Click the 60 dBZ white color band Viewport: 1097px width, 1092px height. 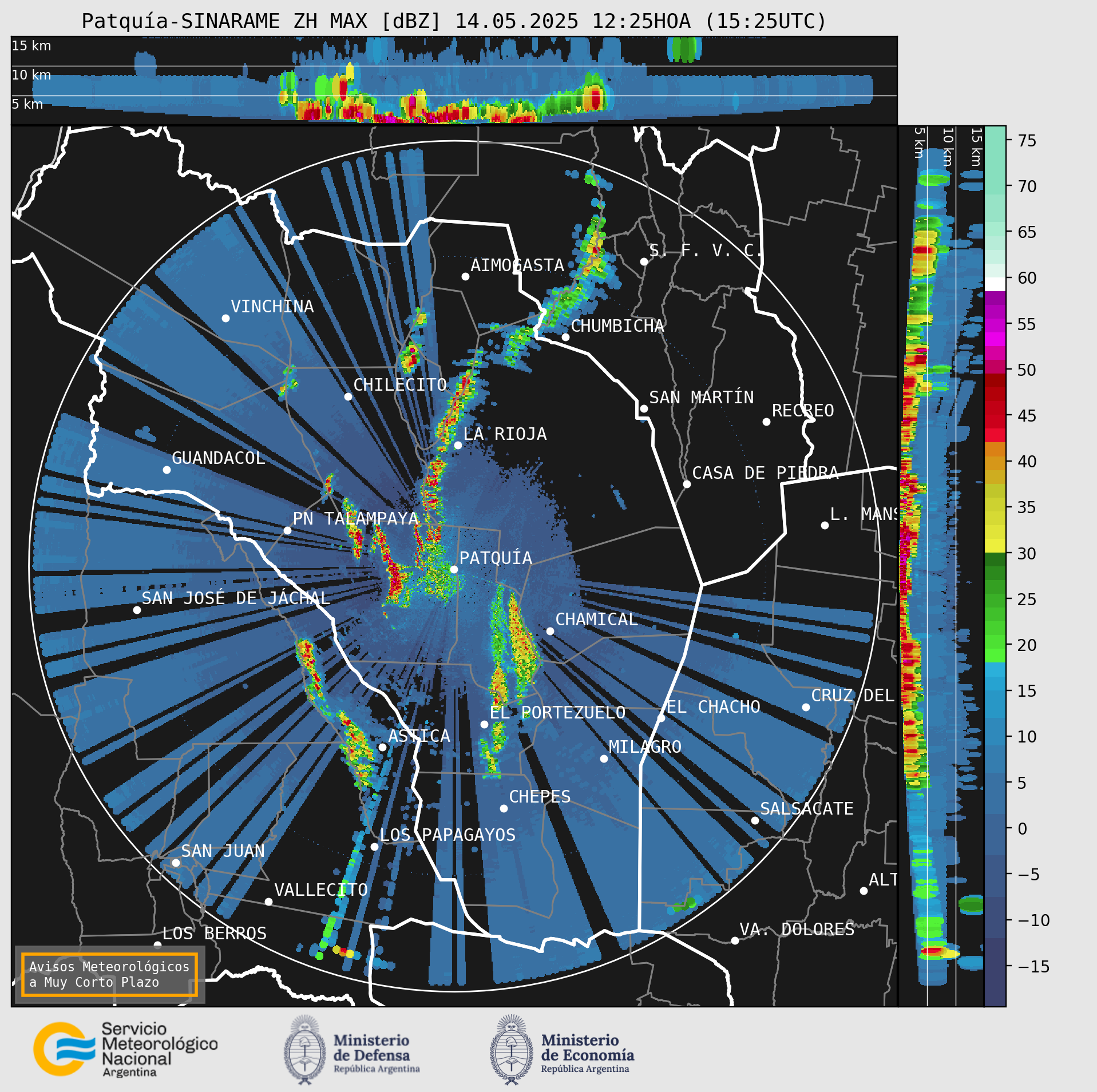point(995,284)
